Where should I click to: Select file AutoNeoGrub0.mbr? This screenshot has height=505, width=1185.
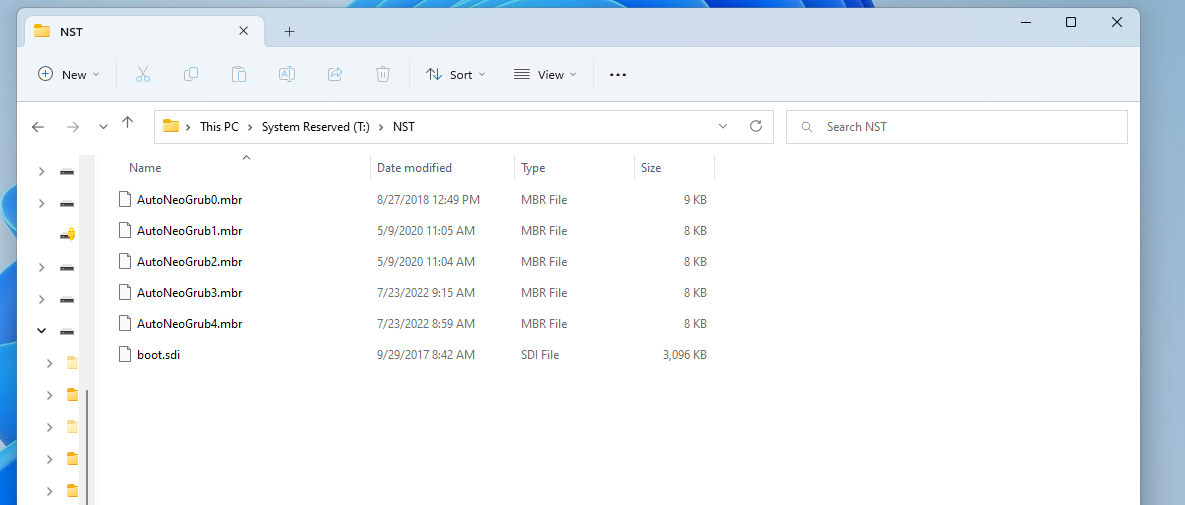190,200
